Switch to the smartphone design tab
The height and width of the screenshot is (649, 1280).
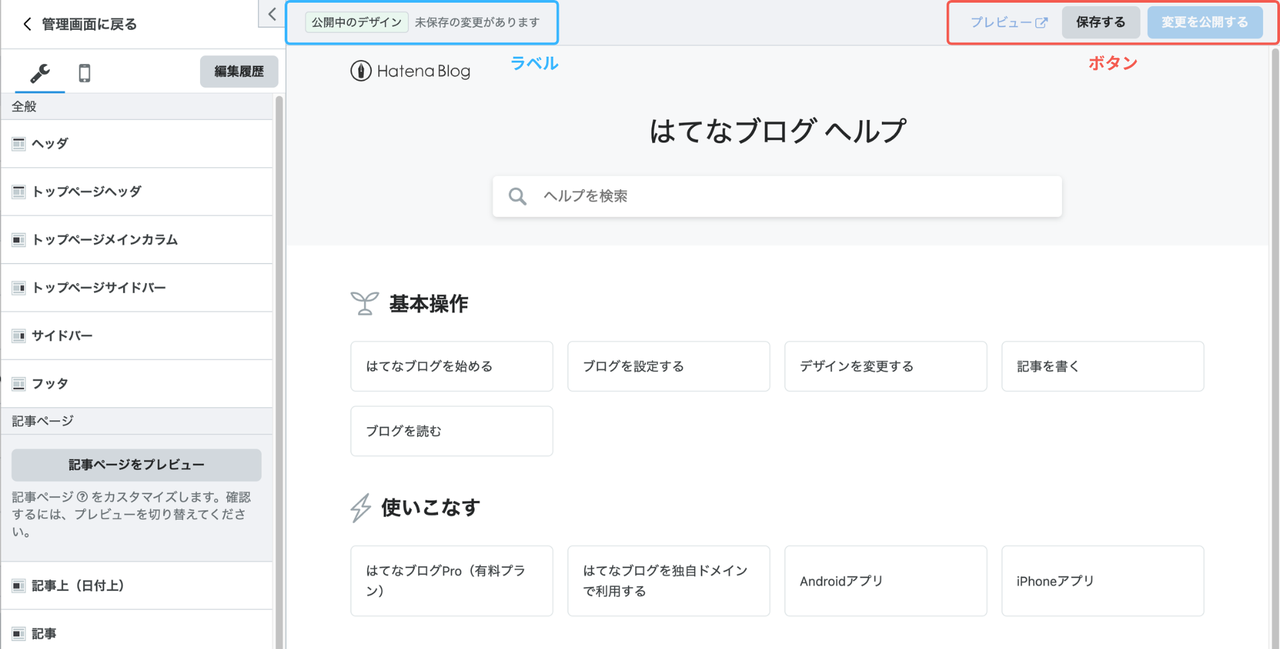(x=84, y=73)
